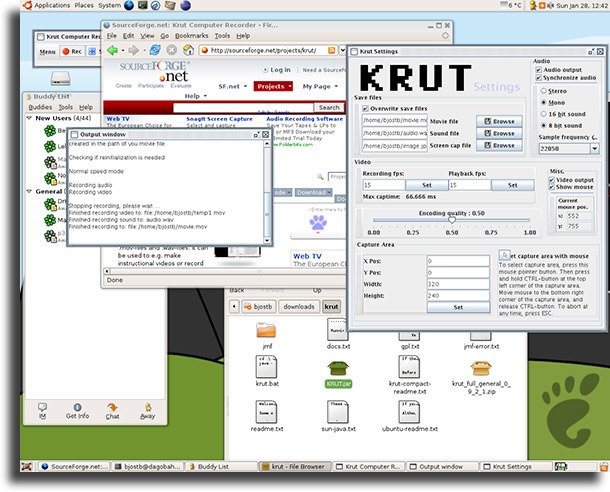Open the jmf folder in file browser
The height and width of the screenshot is (492, 610).
click(x=266, y=331)
